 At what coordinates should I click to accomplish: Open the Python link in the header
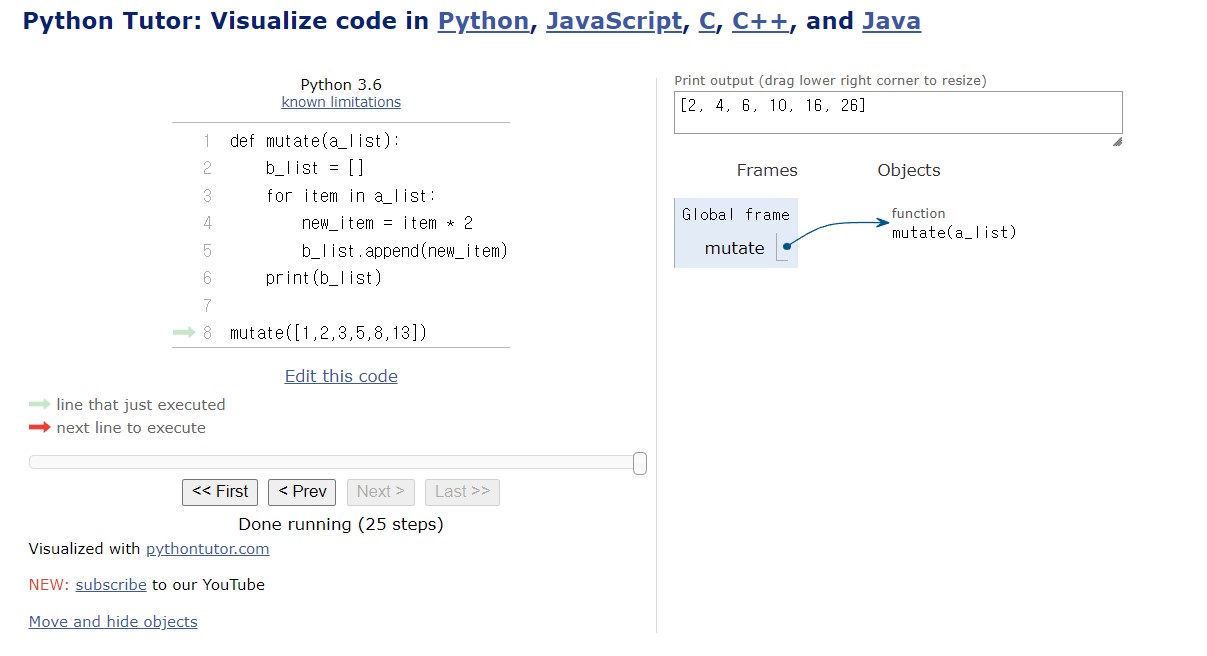point(483,21)
